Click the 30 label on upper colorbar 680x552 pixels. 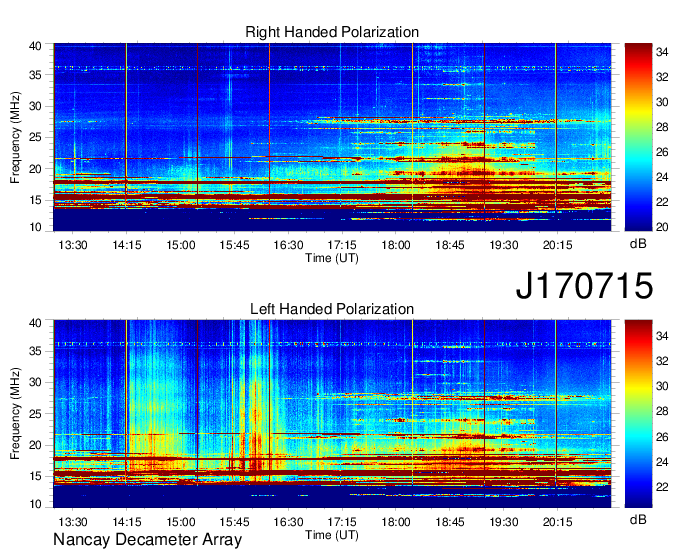point(662,102)
